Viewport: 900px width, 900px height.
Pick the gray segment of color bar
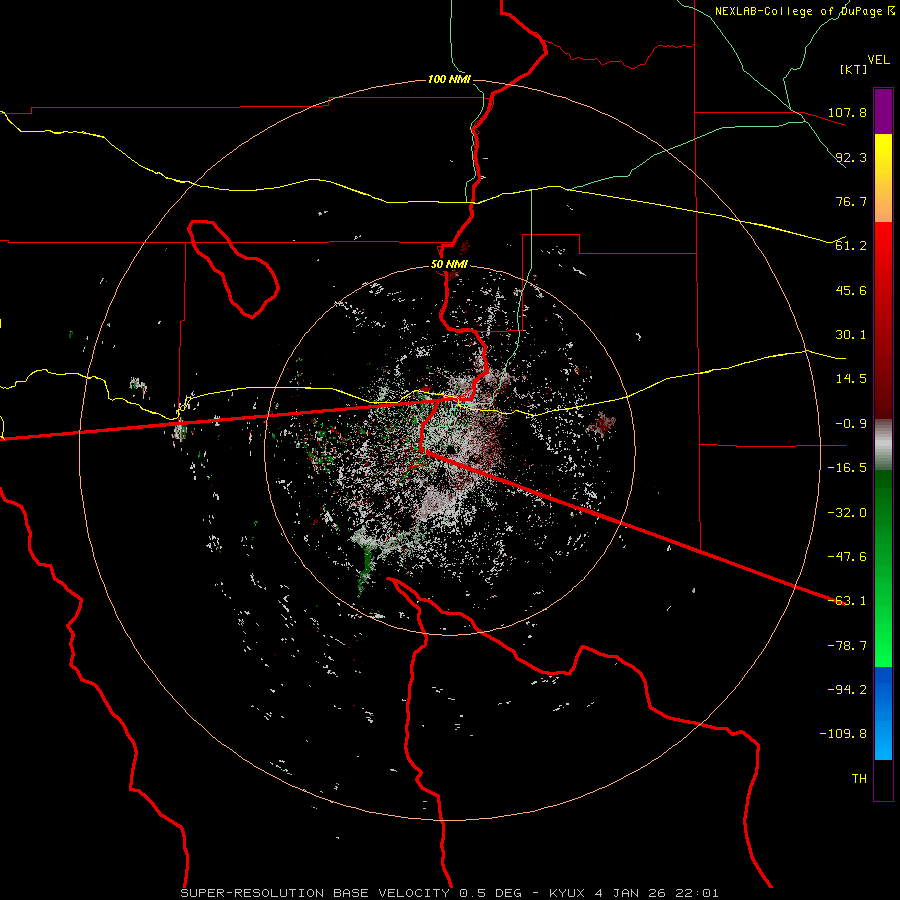click(x=883, y=444)
